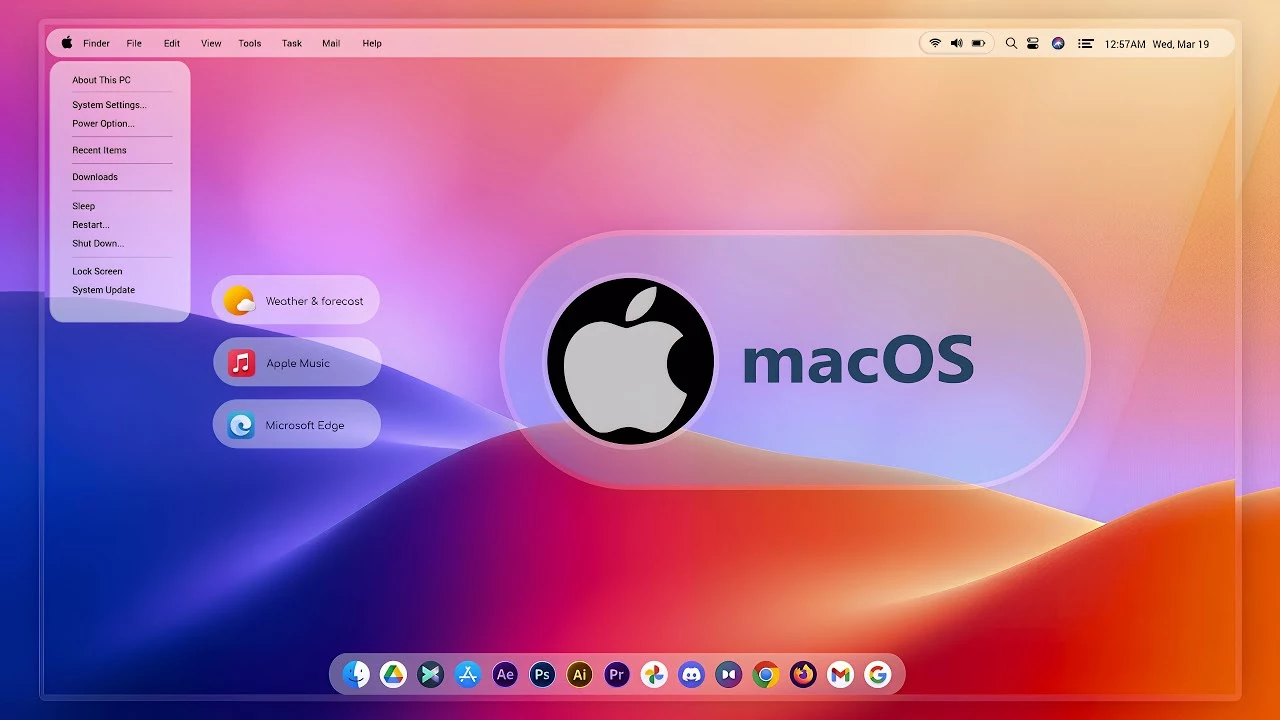This screenshot has width=1280, height=720.
Task: Open the Mail menu
Action: pyautogui.click(x=331, y=43)
